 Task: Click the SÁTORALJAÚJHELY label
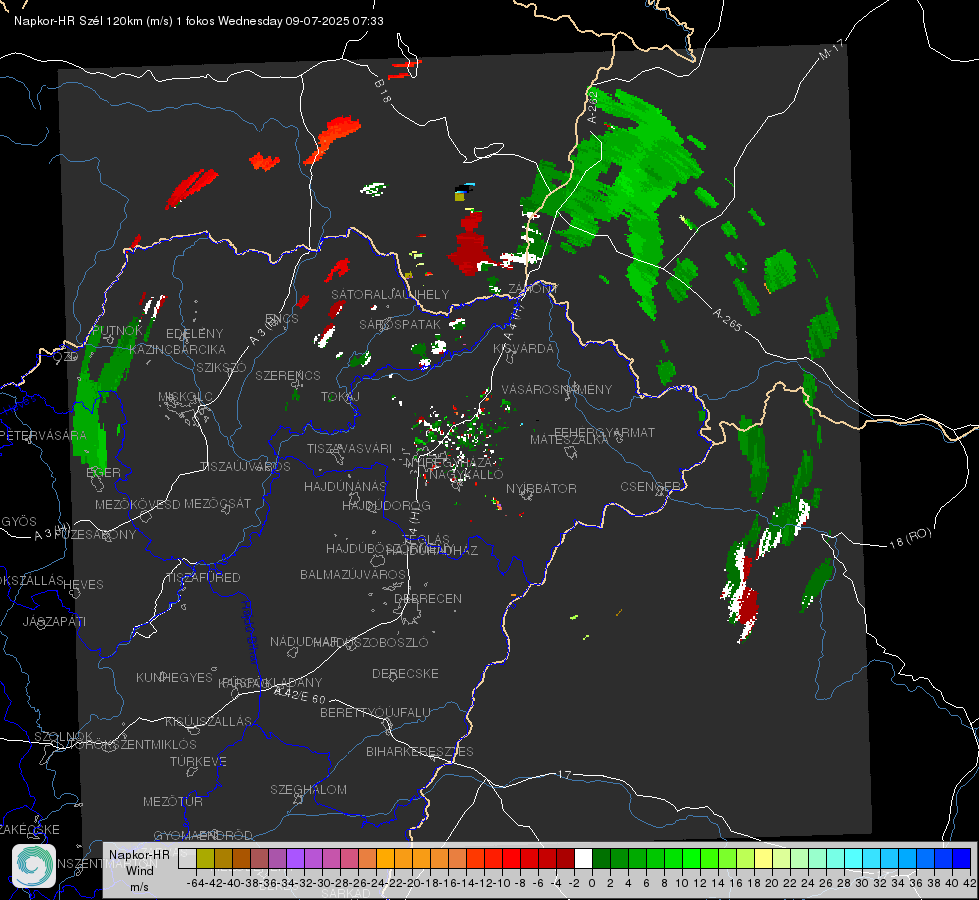(x=390, y=294)
